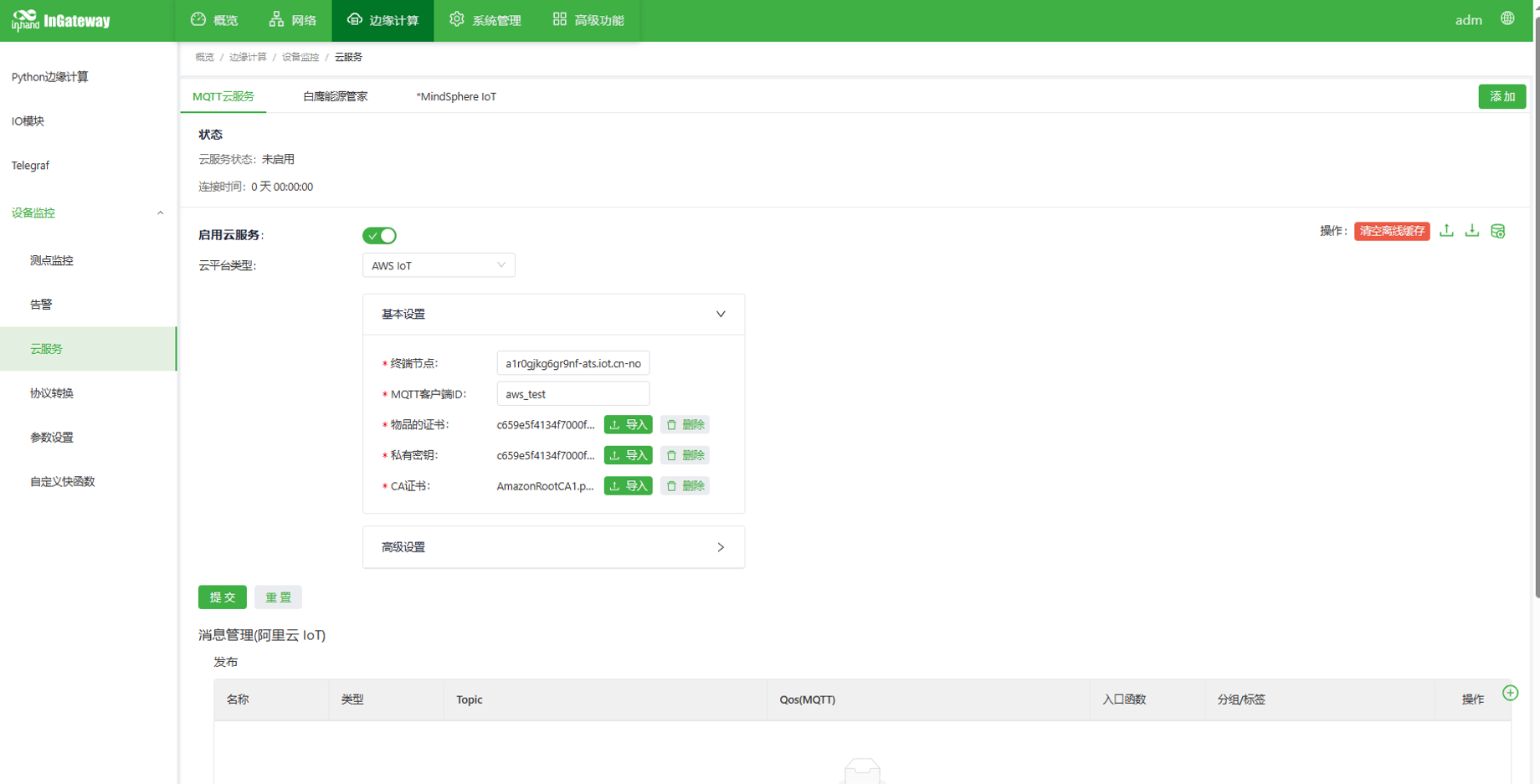Delete the private key file
1540x784 pixels.
pos(685,455)
